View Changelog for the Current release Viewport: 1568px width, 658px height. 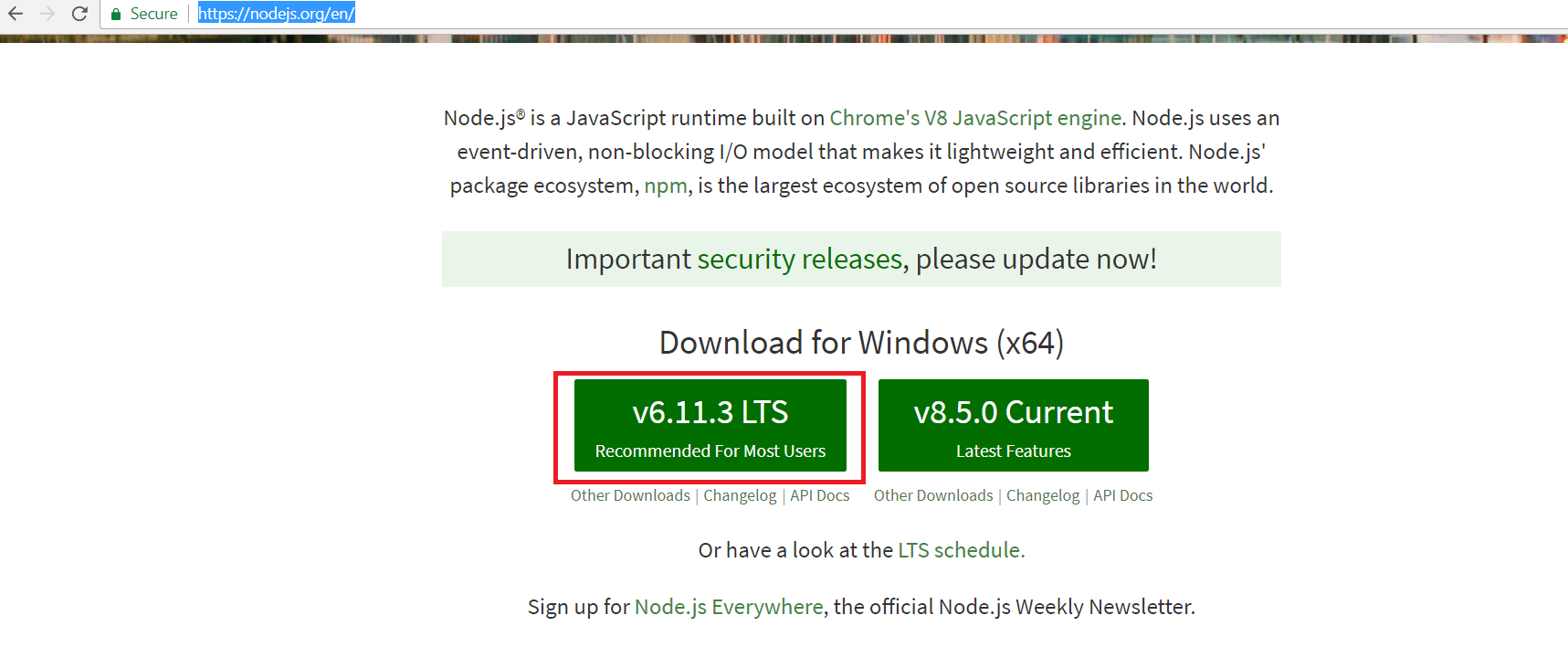pos(1043,495)
